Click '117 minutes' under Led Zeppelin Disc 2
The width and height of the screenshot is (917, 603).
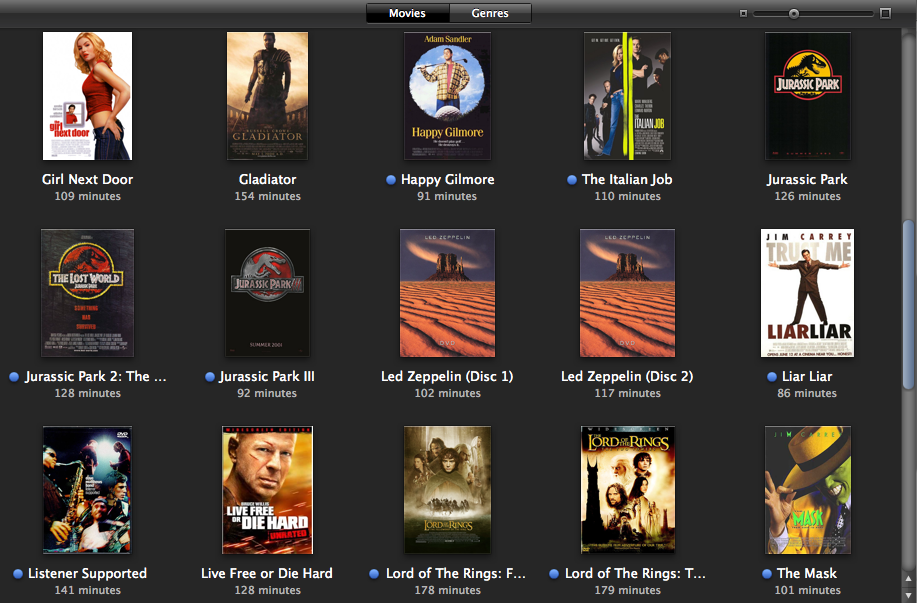pos(628,394)
